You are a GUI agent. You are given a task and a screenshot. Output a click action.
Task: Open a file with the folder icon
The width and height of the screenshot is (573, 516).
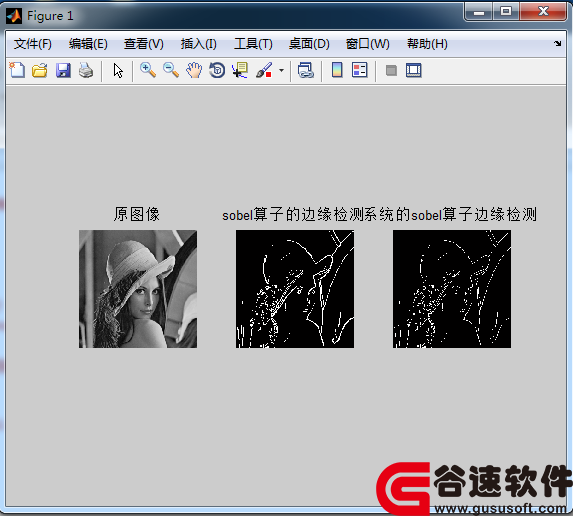[40, 70]
